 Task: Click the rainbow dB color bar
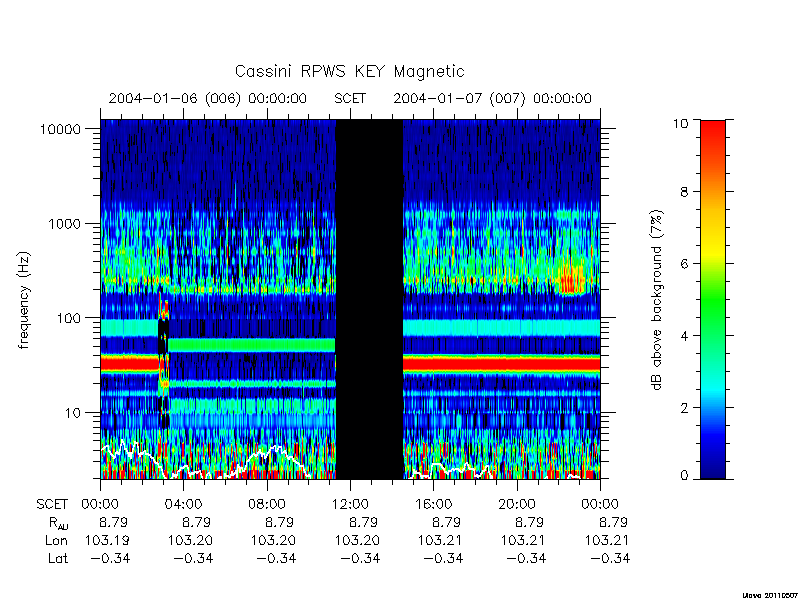[713, 299]
